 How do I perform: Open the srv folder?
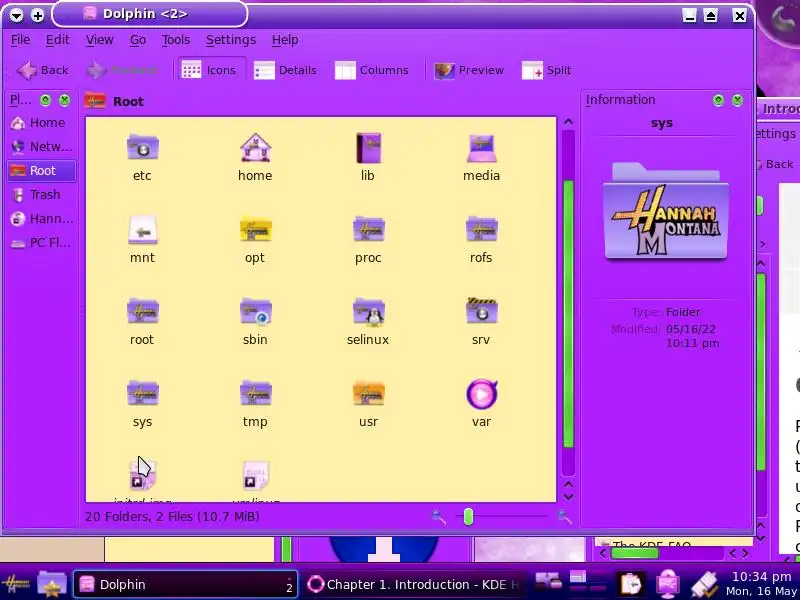click(x=481, y=312)
